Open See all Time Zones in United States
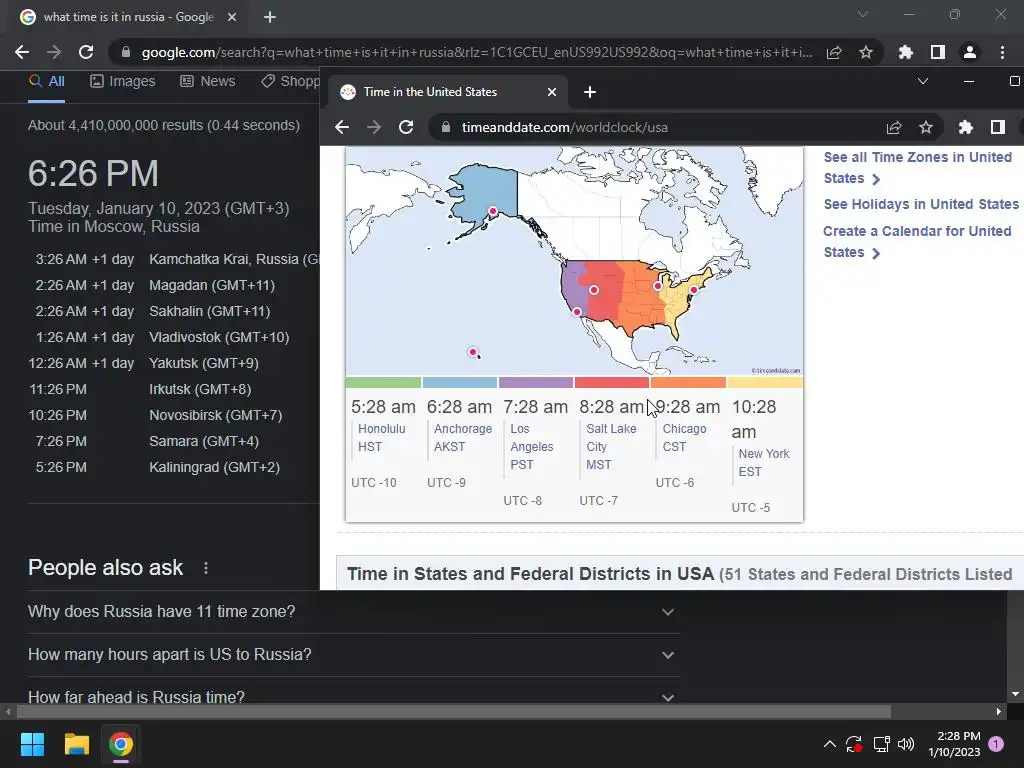The width and height of the screenshot is (1024, 768). (918, 167)
